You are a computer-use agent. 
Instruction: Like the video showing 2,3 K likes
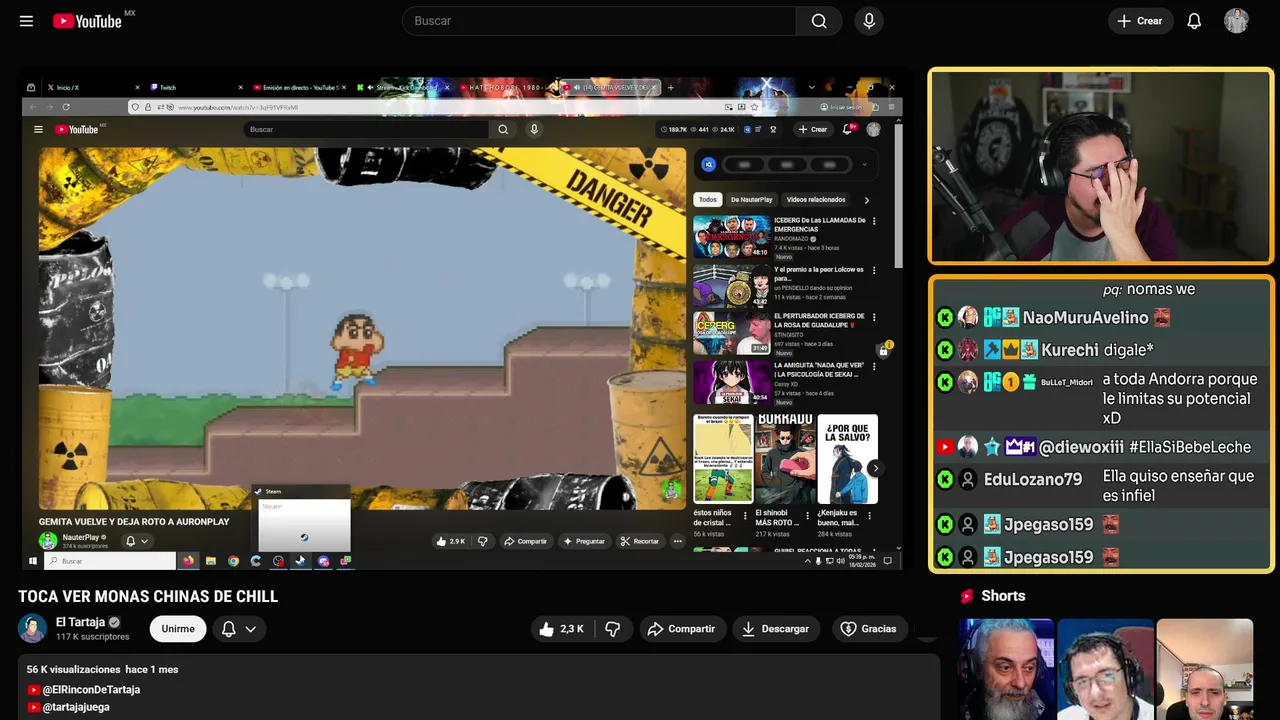click(561, 629)
